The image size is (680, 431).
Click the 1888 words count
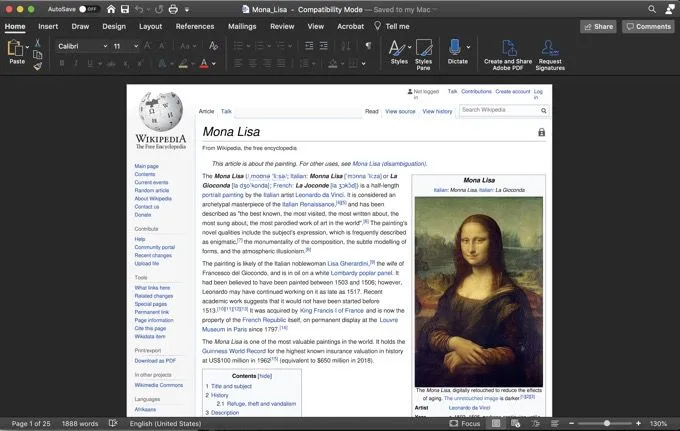(80, 423)
